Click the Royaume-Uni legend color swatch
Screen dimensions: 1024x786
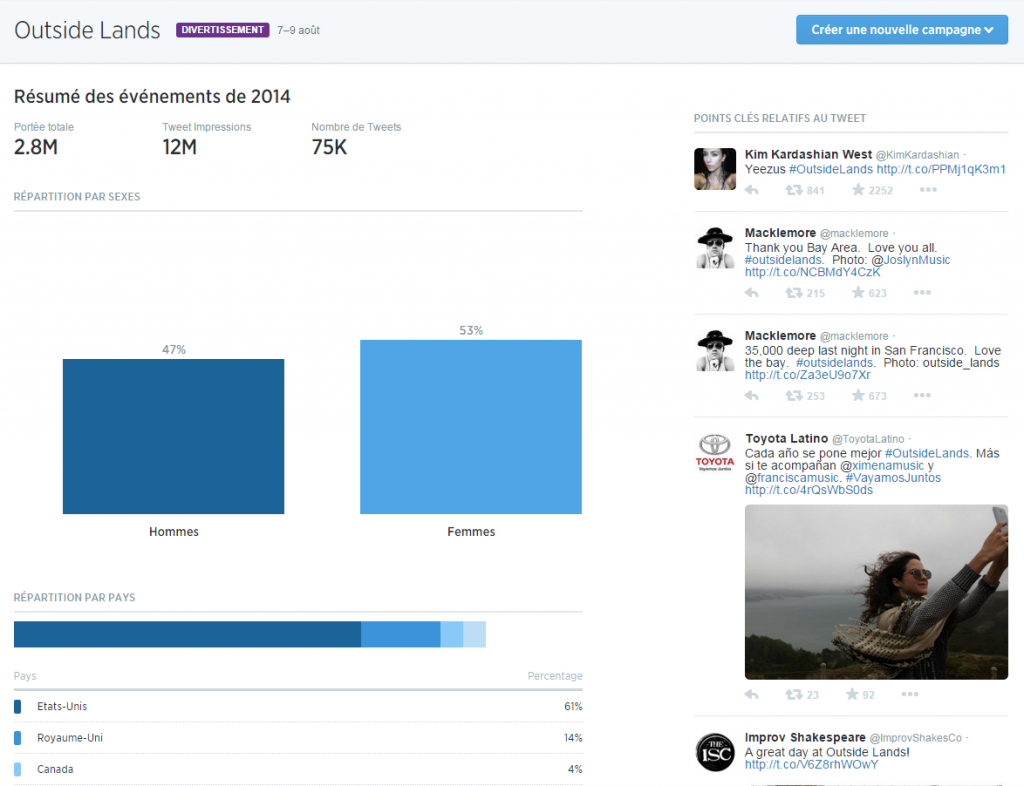[18, 738]
